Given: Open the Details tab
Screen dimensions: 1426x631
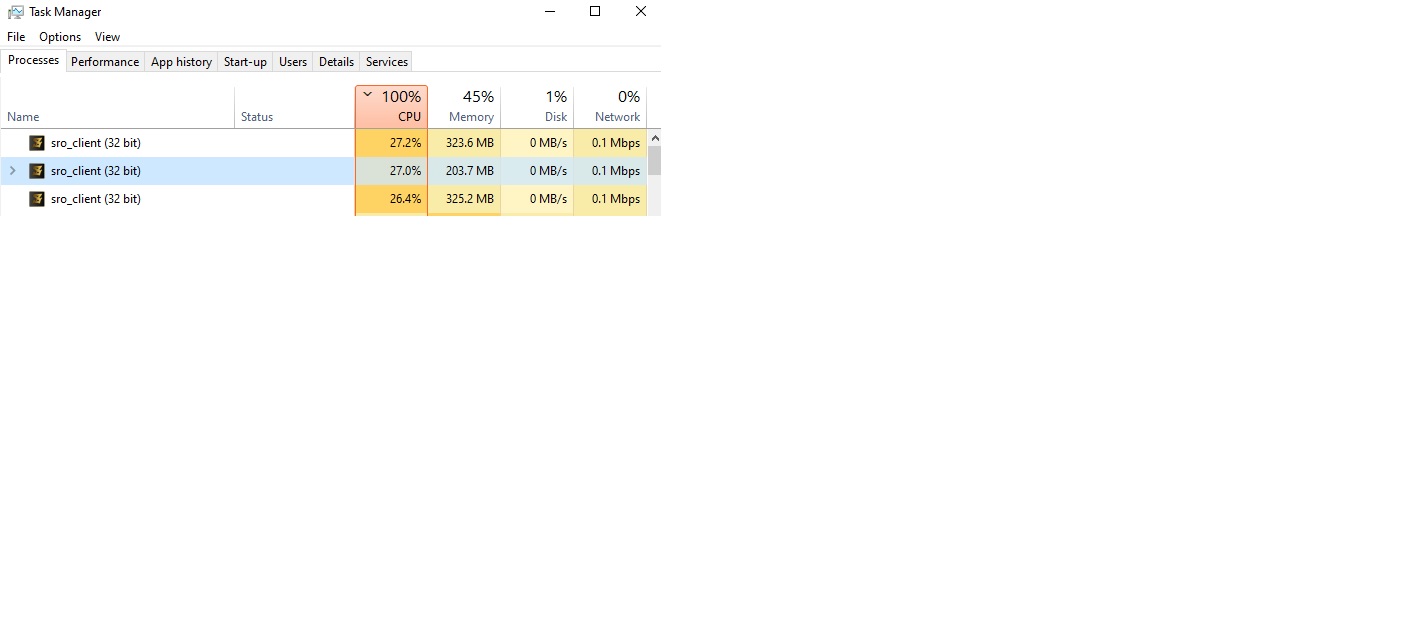Looking at the screenshot, I should [x=336, y=62].
